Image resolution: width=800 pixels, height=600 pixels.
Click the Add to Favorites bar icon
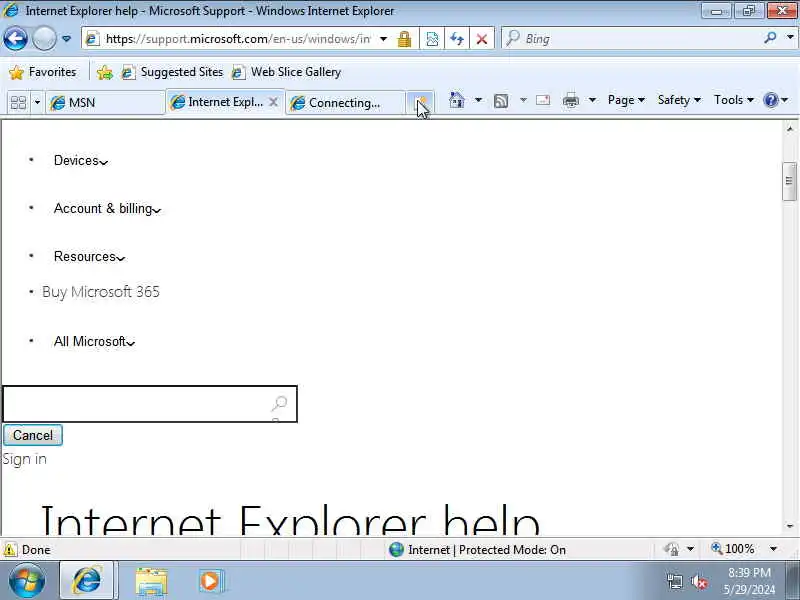[x=105, y=72]
